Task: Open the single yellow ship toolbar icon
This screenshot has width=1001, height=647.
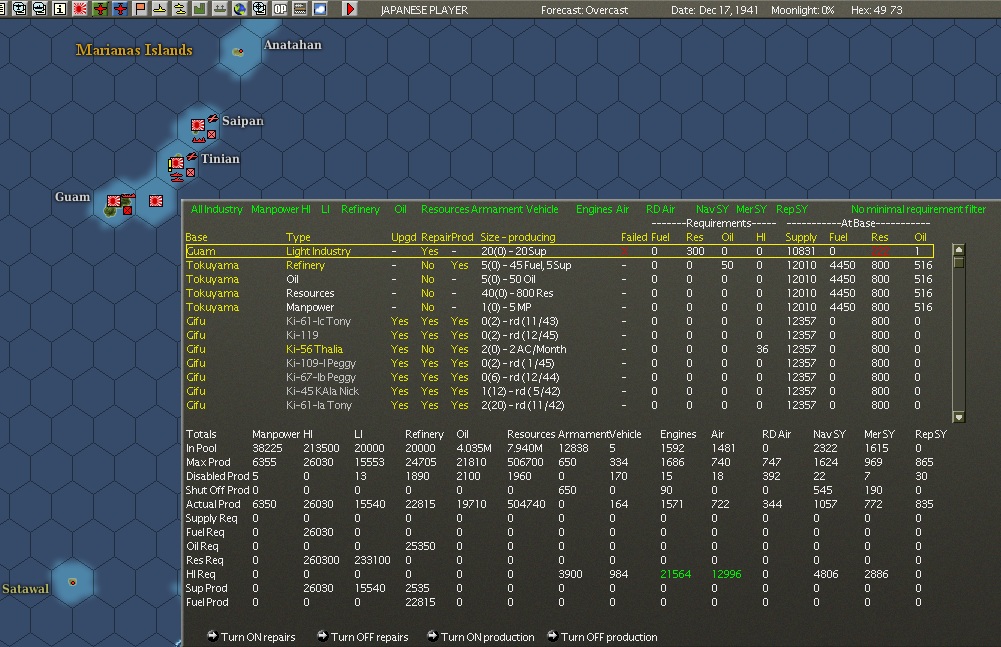Action: point(160,9)
